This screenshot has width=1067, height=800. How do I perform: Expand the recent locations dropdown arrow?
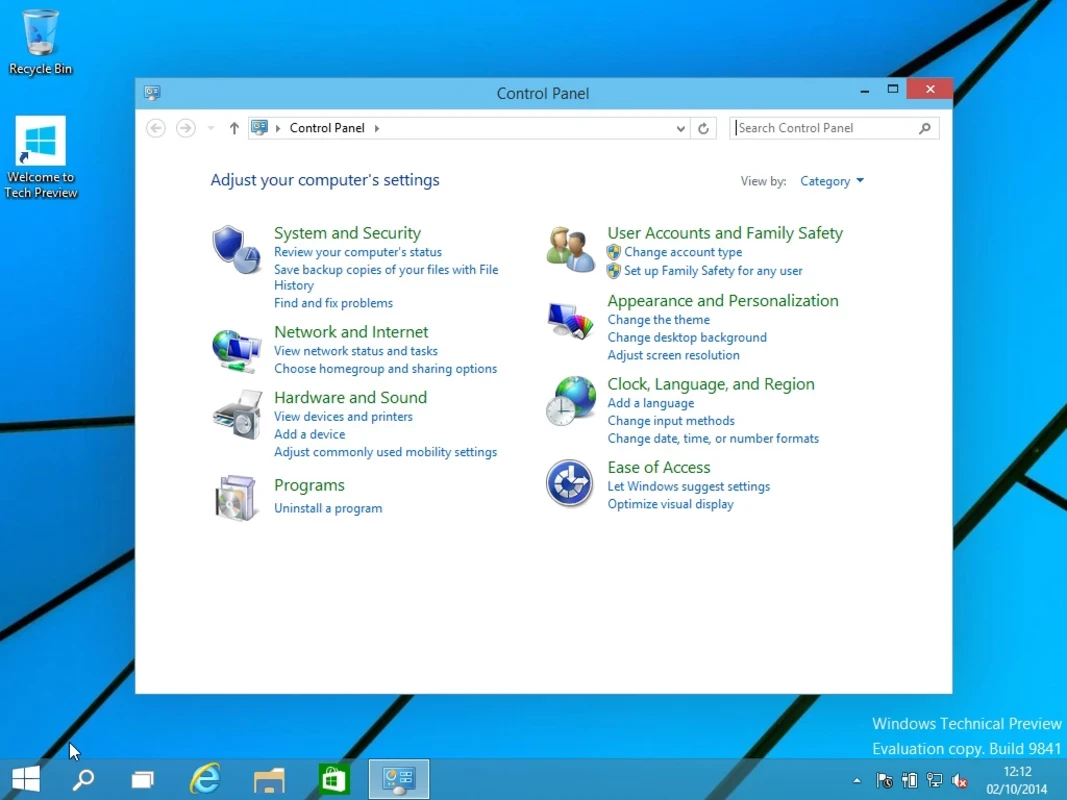tap(210, 128)
